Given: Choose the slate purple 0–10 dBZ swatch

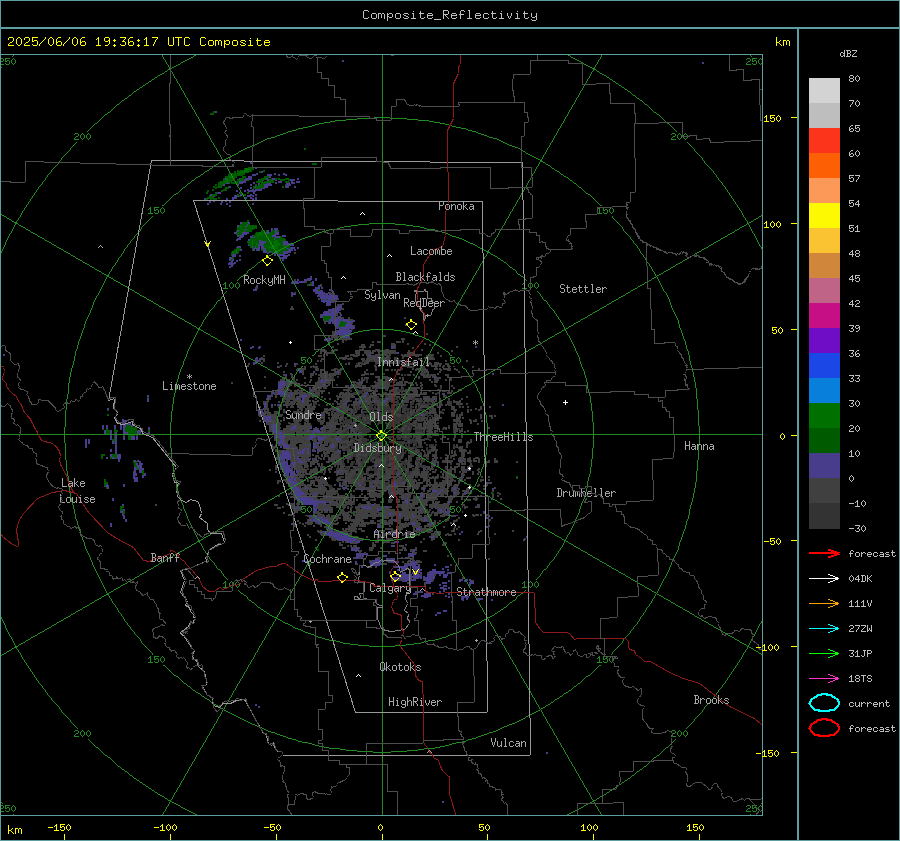Looking at the screenshot, I should 824,466.
